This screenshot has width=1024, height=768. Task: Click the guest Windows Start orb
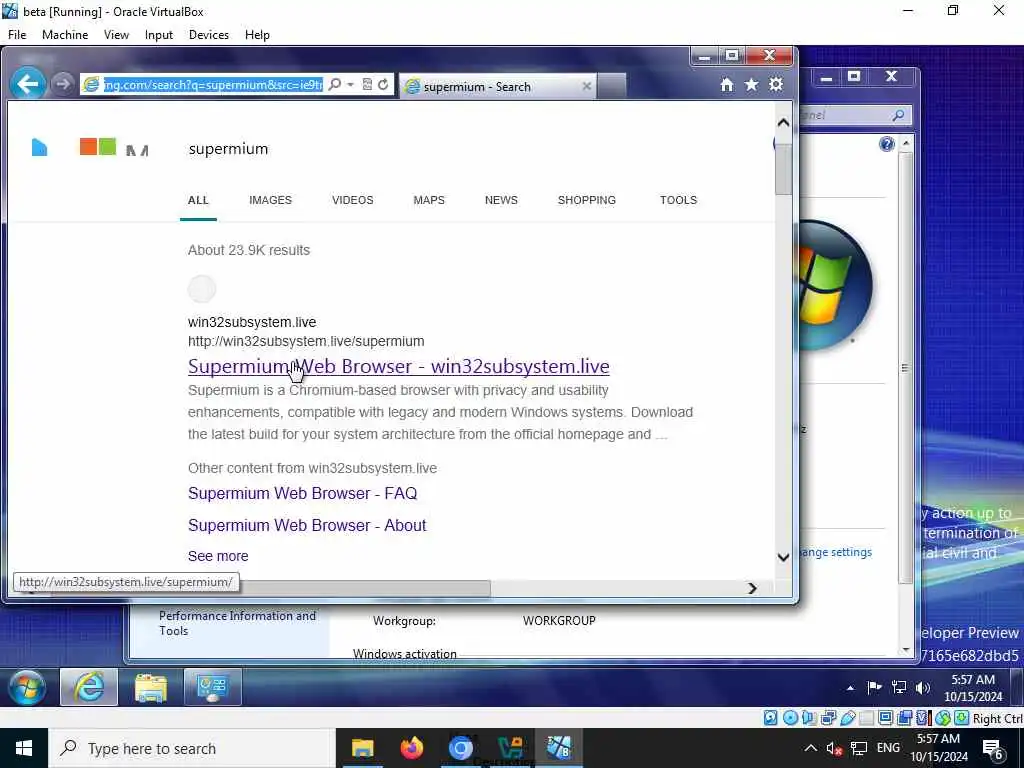27,688
